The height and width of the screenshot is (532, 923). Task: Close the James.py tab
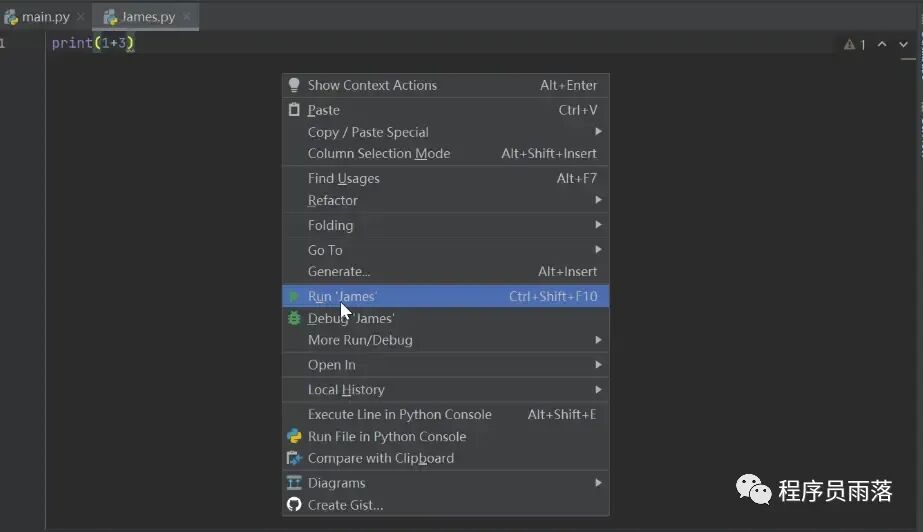click(187, 17)
